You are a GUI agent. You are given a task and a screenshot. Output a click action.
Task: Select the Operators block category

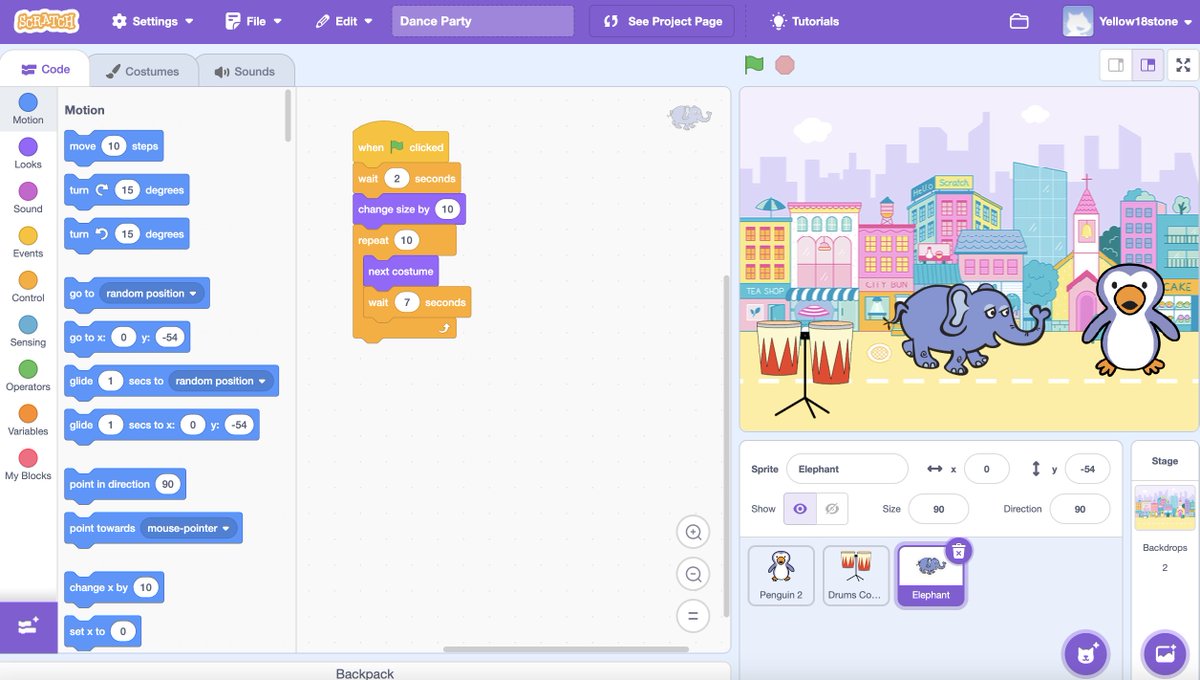pos(28,375)
